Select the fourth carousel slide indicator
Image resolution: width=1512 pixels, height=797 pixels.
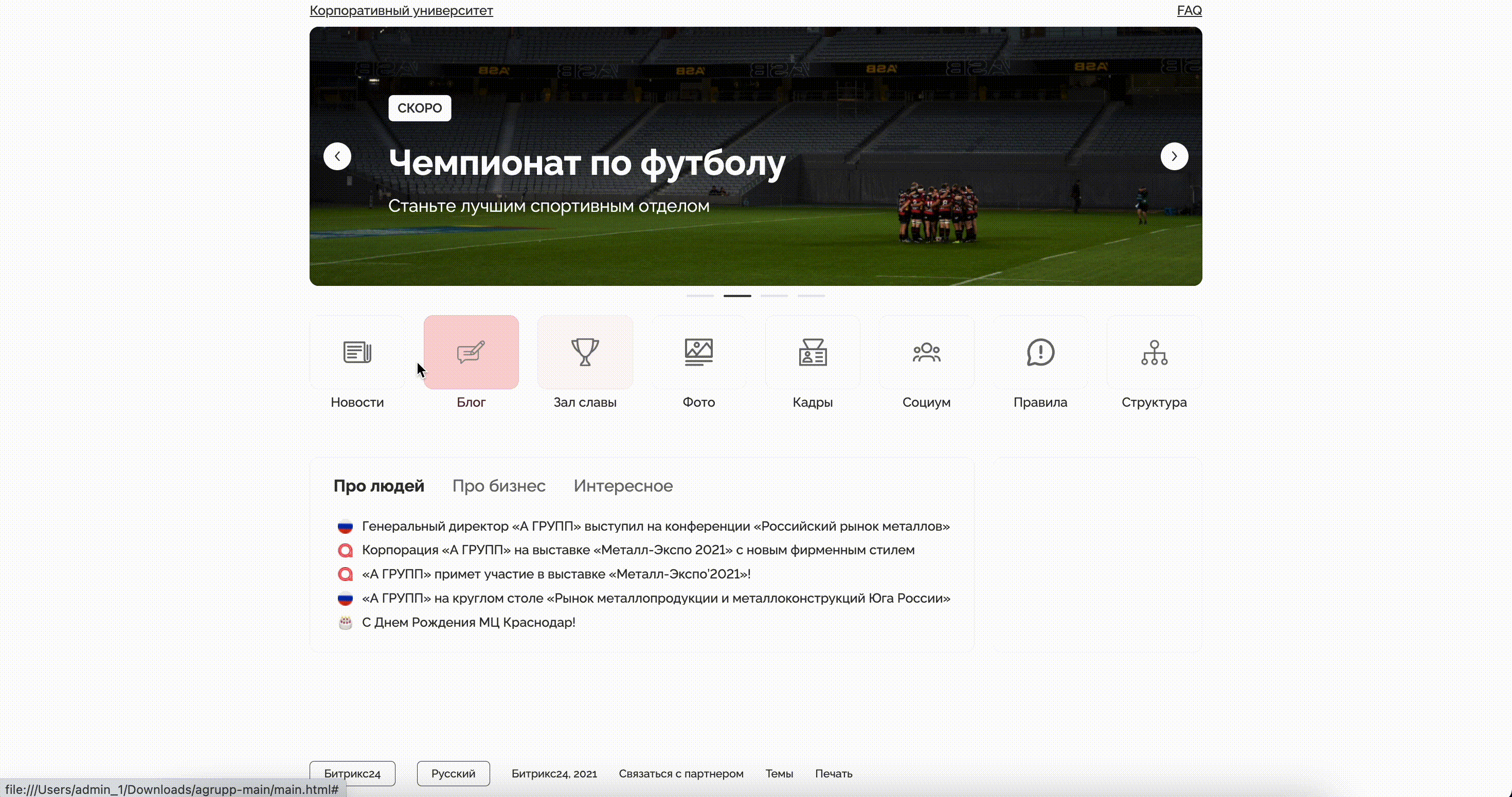[811, 296]
